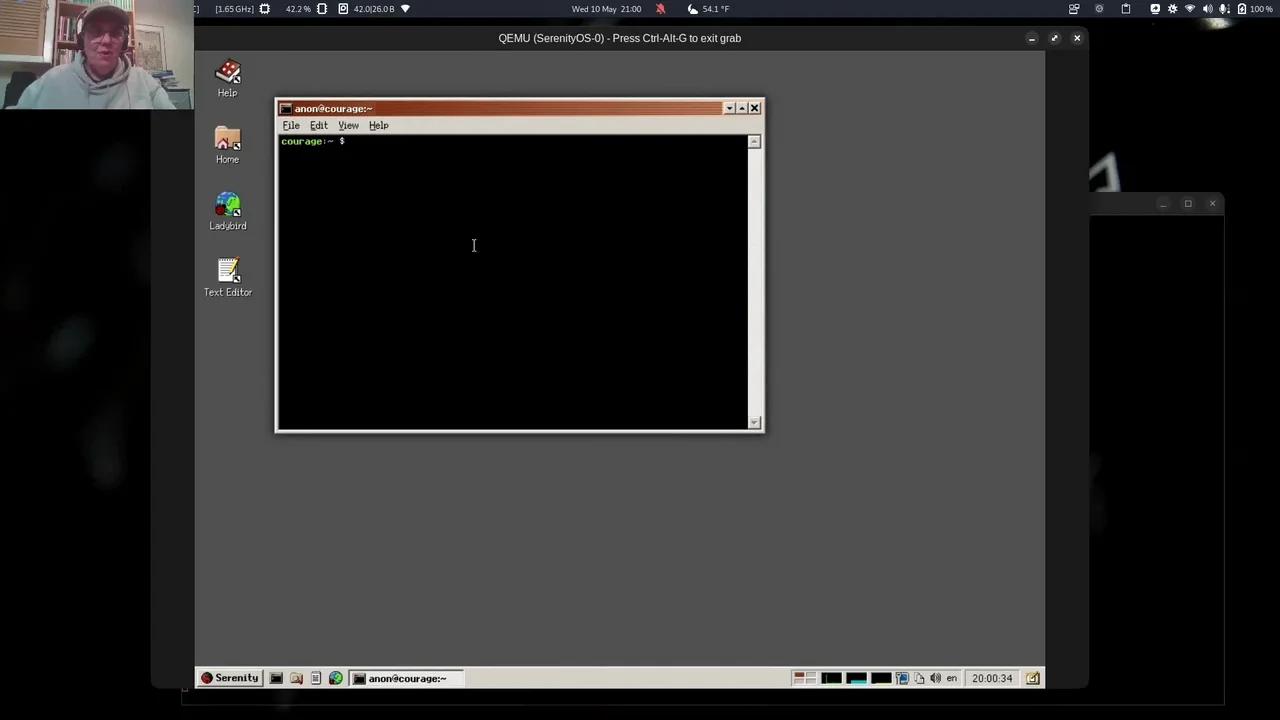Mute audio via the speaker tray icon
1280x720 pixels.
pyautogui.click(x=936, y=678)
